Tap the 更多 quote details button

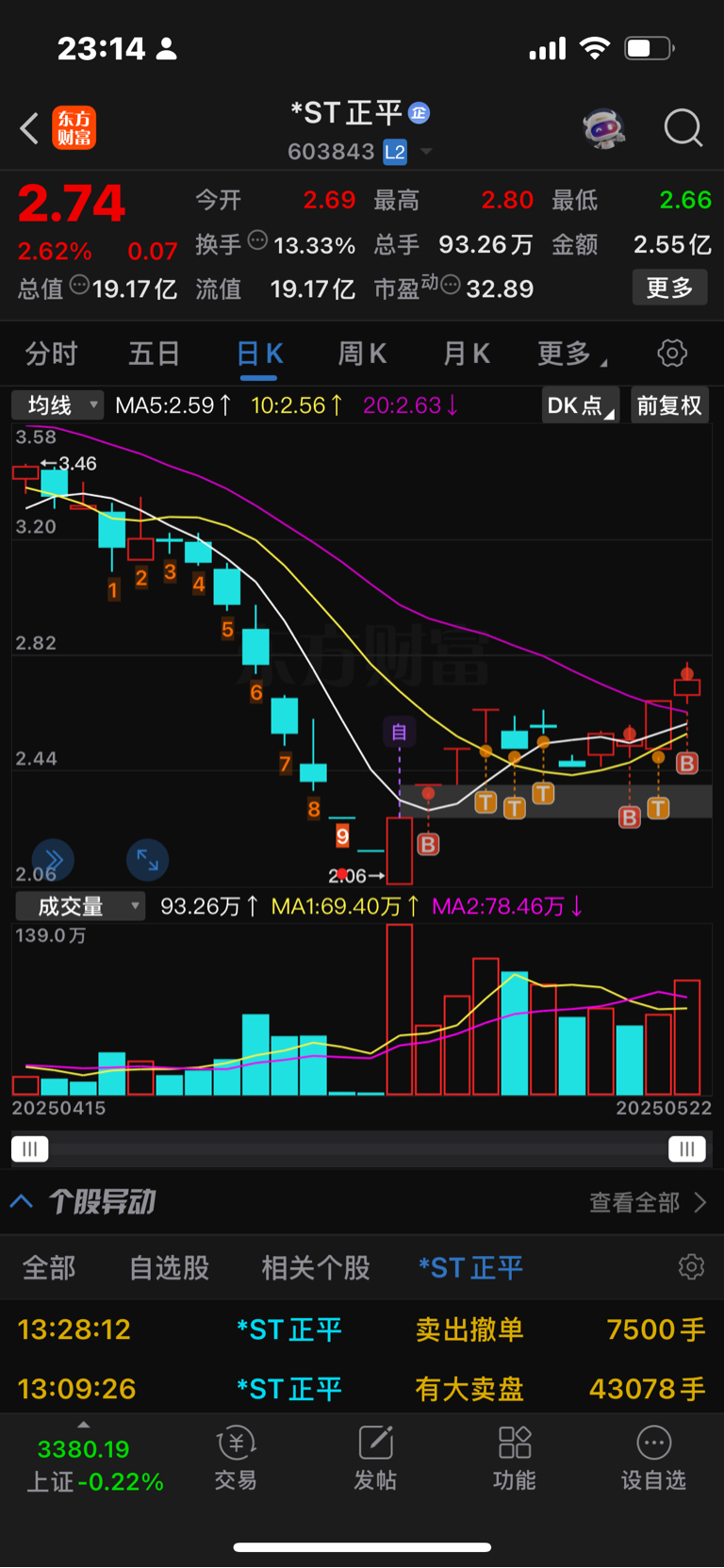(669, 288)
